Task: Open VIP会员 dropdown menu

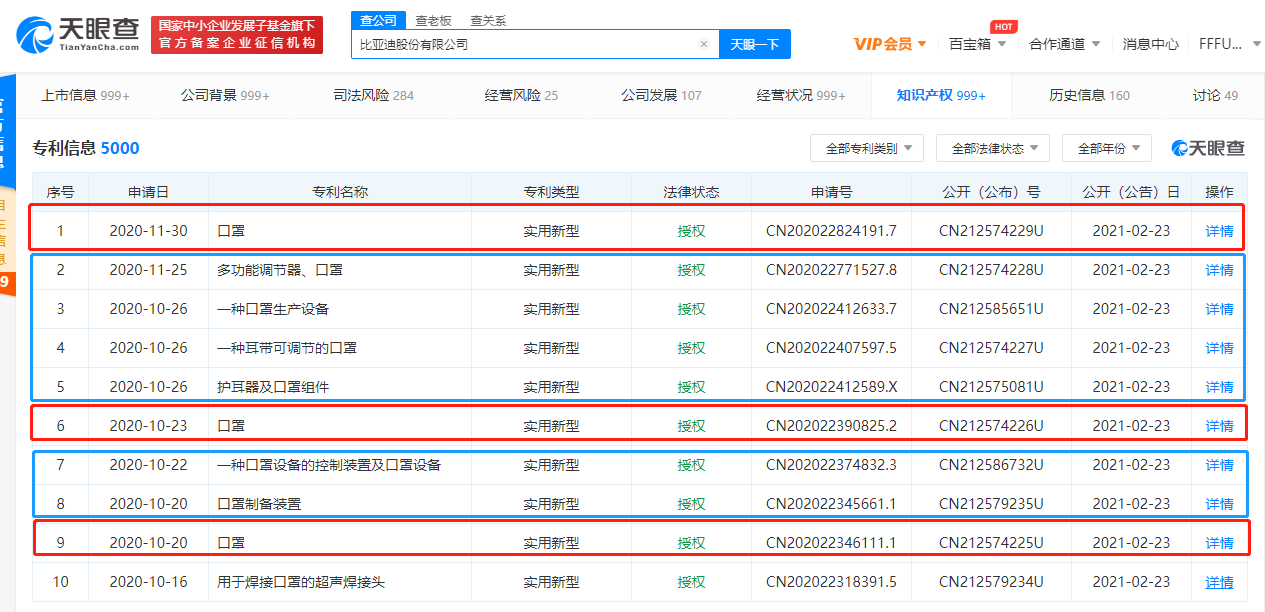Action: [890, 44]
